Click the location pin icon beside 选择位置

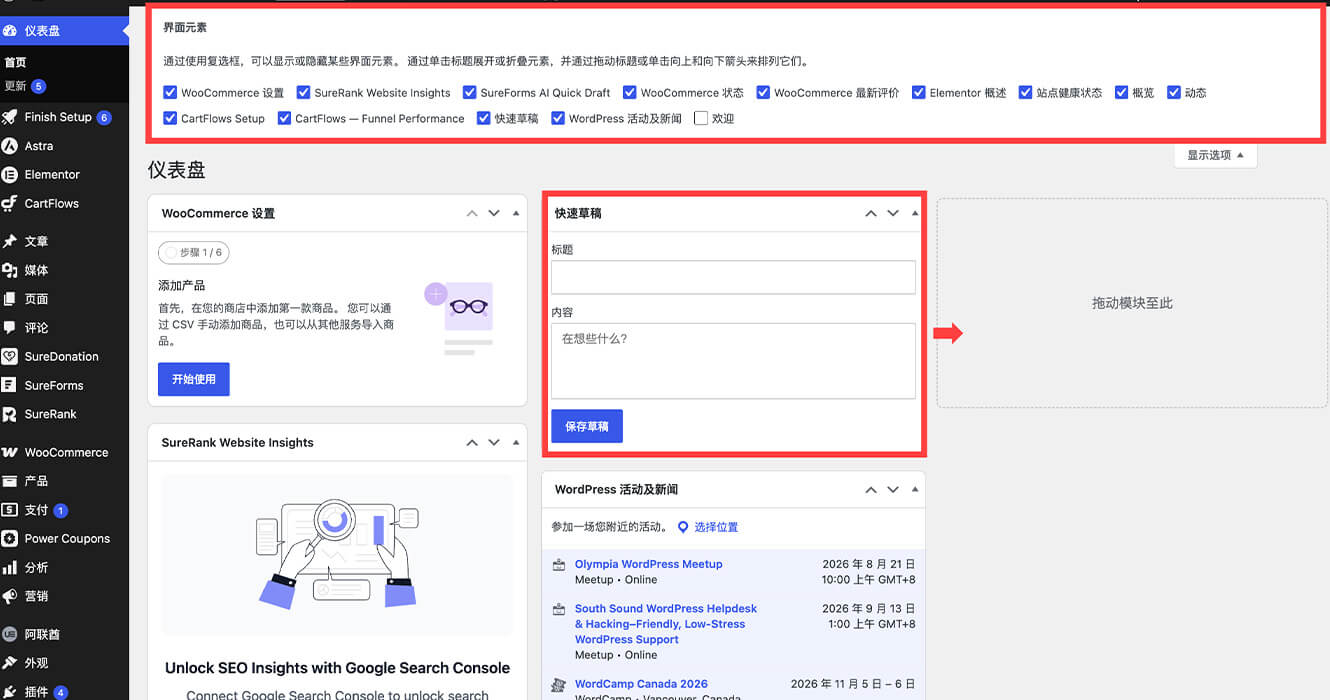(x=683, y=527)
